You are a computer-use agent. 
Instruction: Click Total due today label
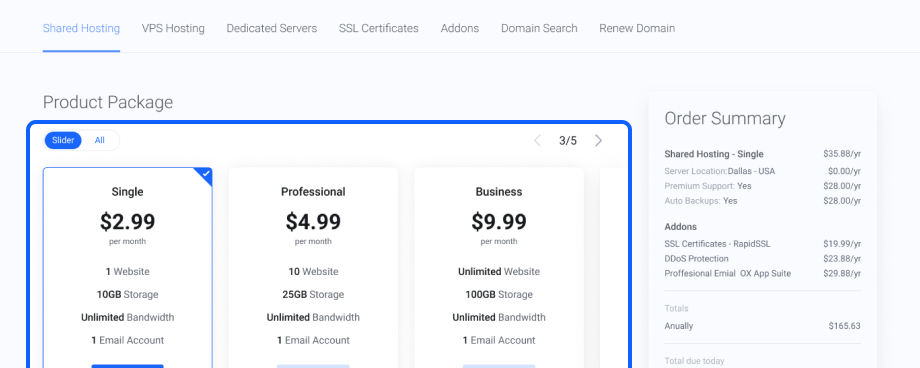694,361
